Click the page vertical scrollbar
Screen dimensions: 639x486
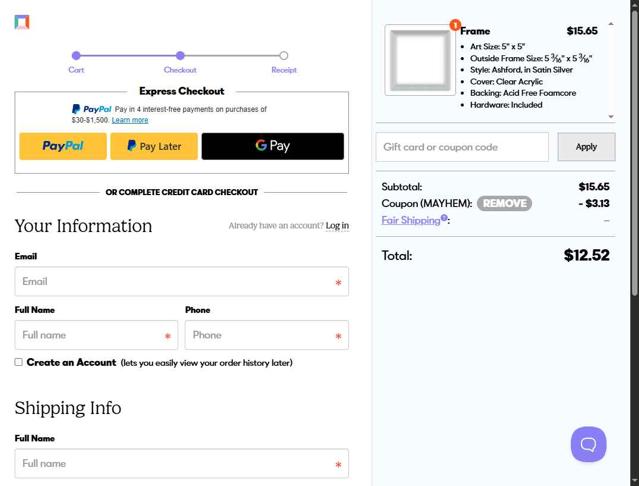pyautogui.click(x=634, y=153)
